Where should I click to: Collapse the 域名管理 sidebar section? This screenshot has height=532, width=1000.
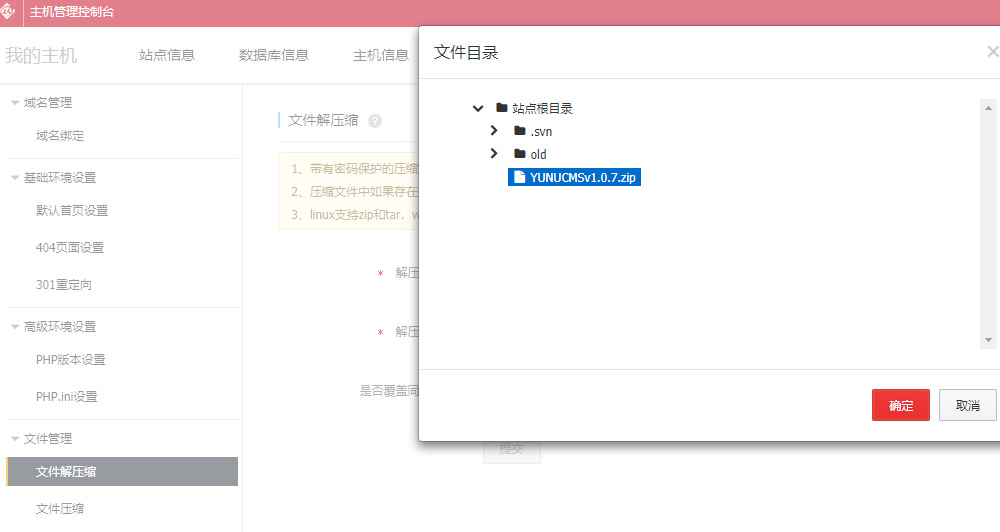15,102
